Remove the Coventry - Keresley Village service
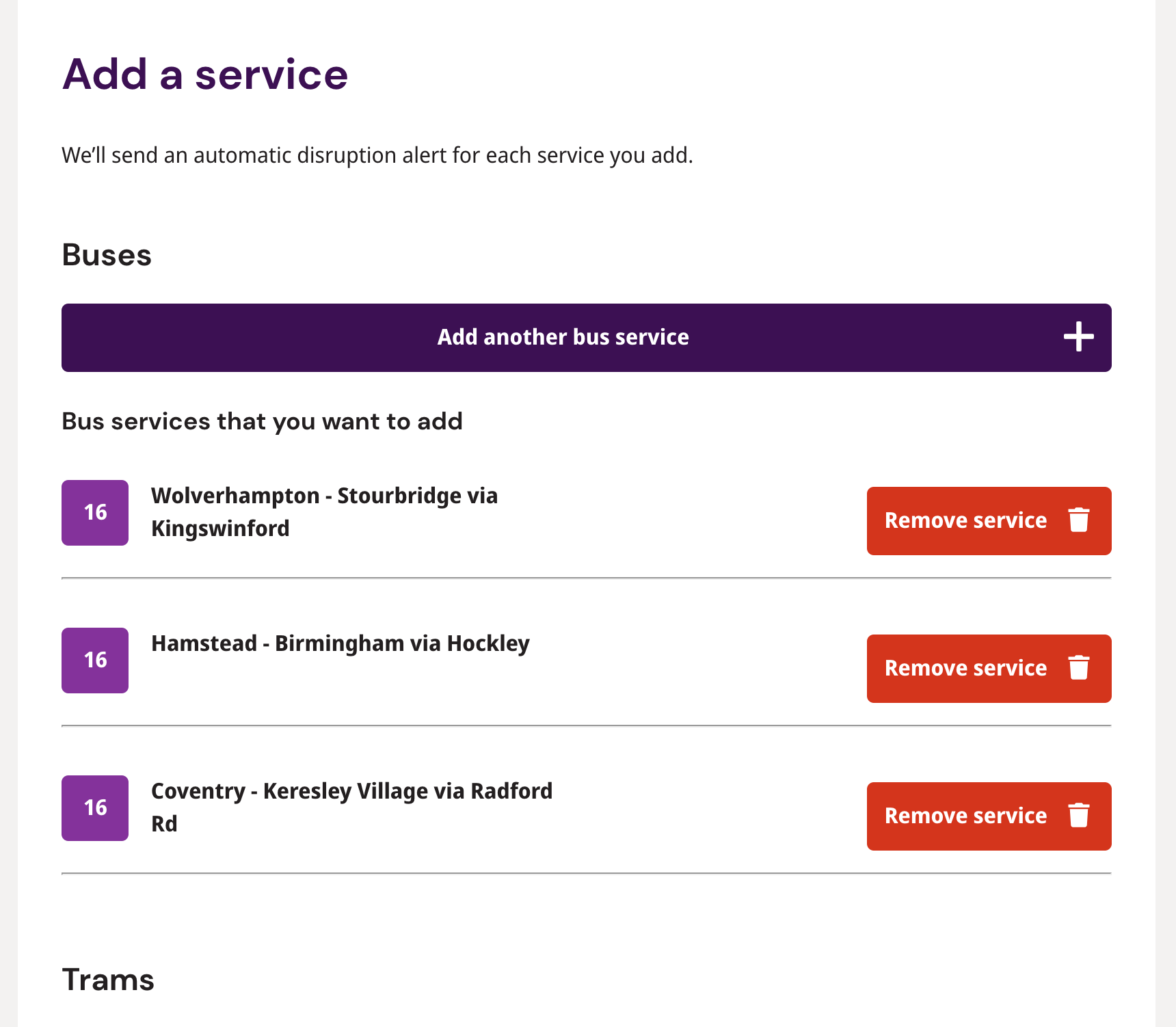 pos(989,816)
